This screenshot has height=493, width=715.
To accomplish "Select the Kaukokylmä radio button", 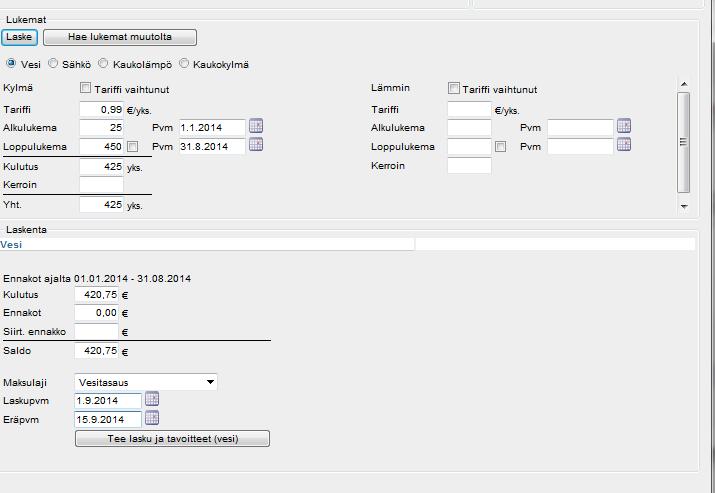I will 184,63.
